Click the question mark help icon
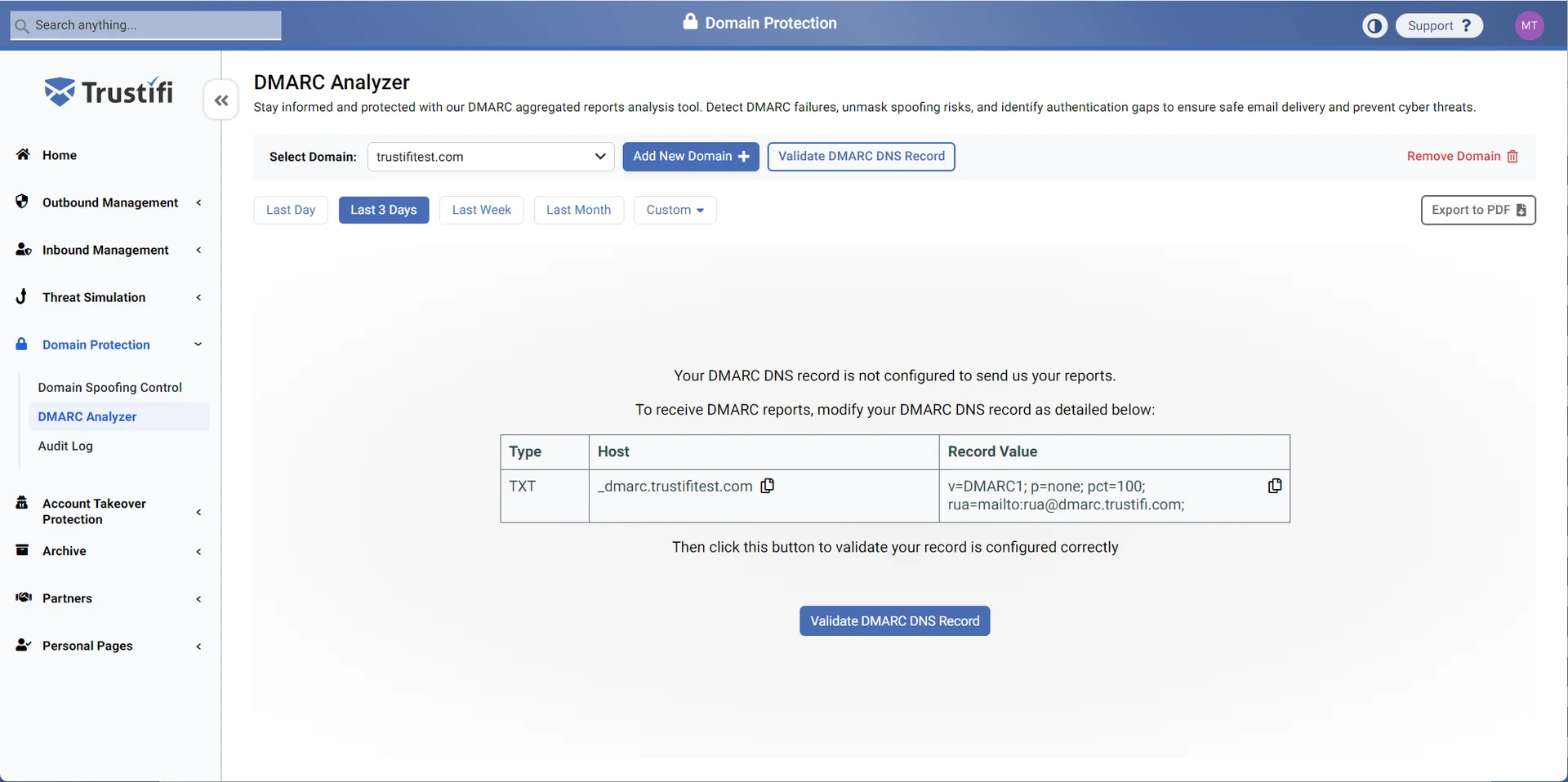 point(1467,25)
